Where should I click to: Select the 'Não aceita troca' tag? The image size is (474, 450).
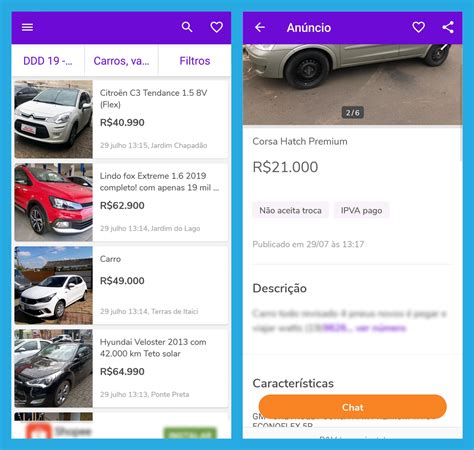(x=290, y=210)
